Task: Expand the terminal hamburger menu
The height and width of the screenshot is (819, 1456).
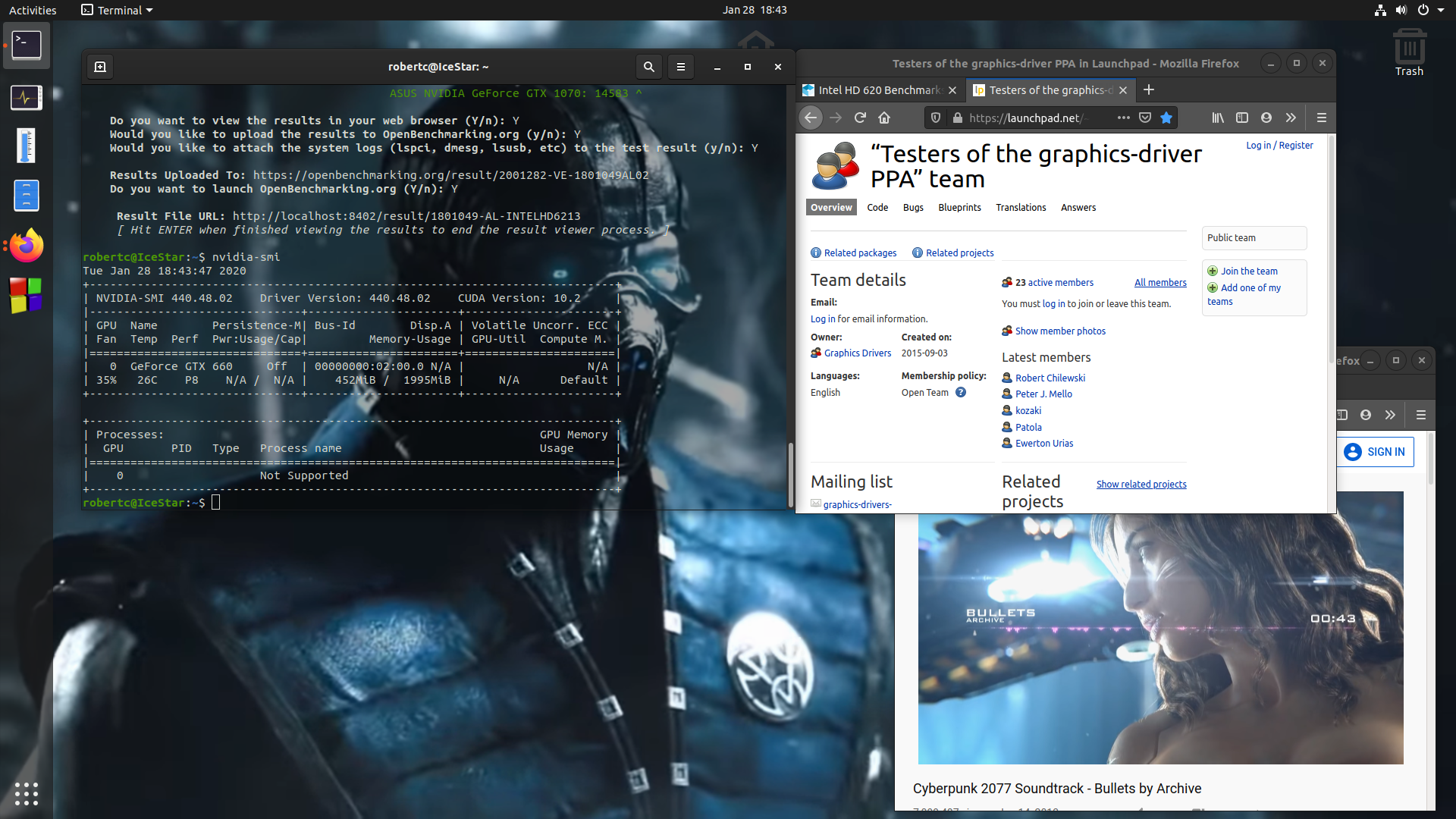Action: [x=681, y=67]
